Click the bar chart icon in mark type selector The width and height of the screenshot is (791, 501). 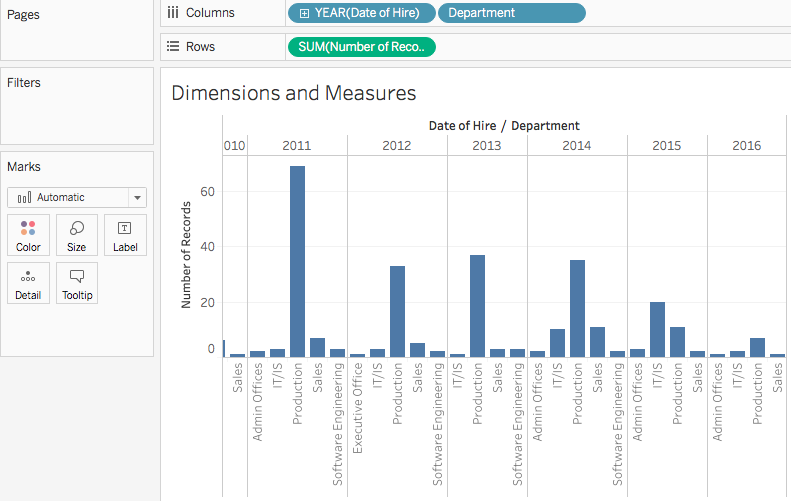point(24,197)
